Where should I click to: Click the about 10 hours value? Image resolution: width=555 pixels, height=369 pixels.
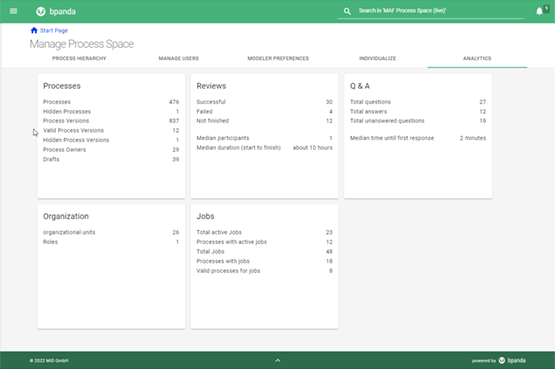tap(313, 148)
